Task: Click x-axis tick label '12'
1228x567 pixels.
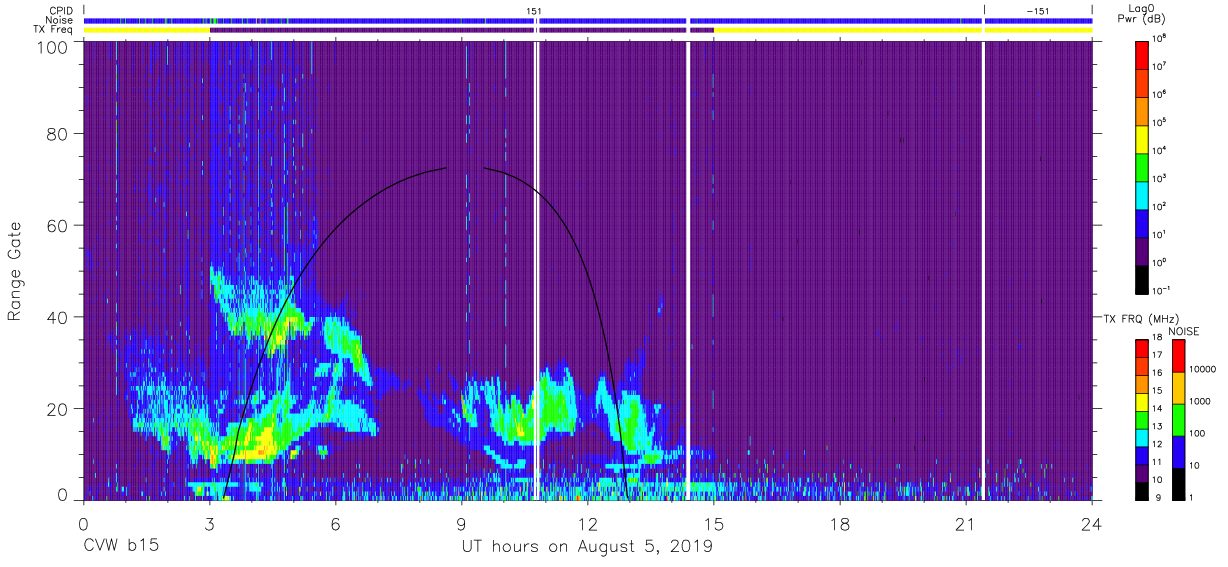Action: (x=587, y=525)
